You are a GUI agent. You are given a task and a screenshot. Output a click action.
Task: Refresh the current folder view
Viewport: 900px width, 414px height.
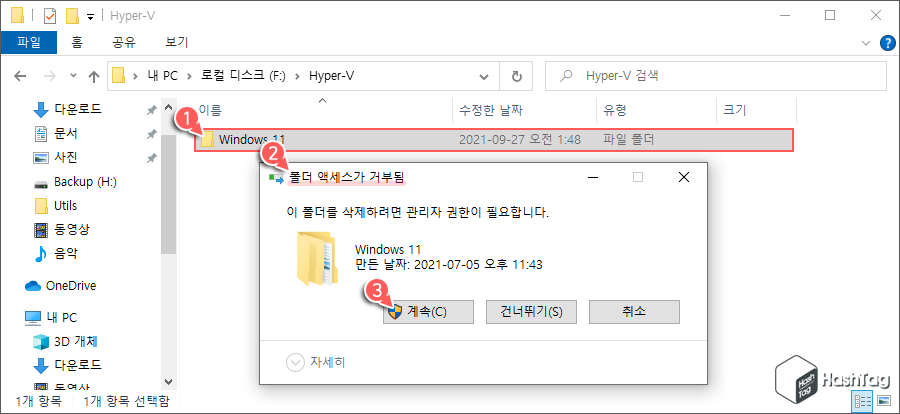[x=516, y=76]
